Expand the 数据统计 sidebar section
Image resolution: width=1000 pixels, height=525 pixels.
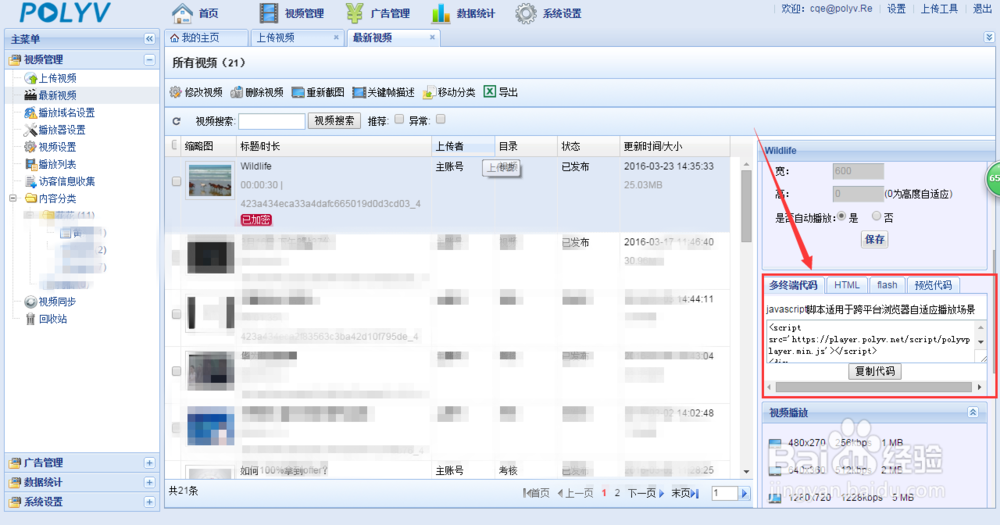tap(149, 482)
